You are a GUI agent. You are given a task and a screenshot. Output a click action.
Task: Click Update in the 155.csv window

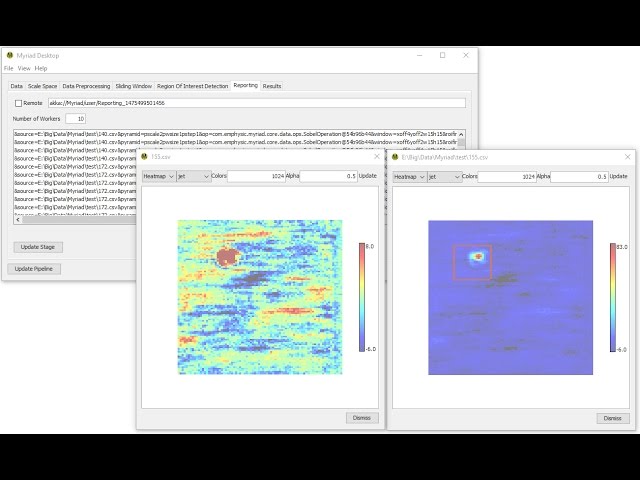[x=368, y=176]
